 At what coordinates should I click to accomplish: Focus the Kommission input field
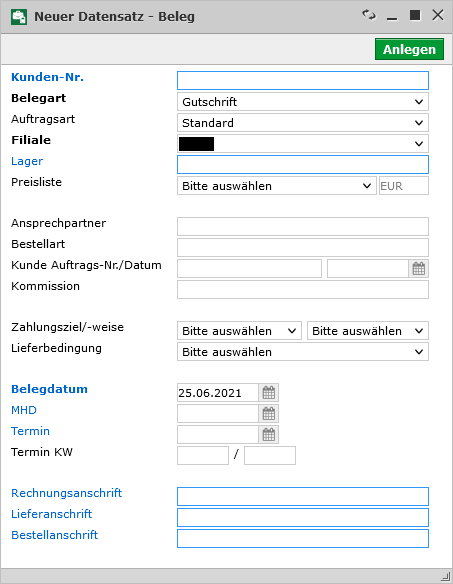pos(303,289)
